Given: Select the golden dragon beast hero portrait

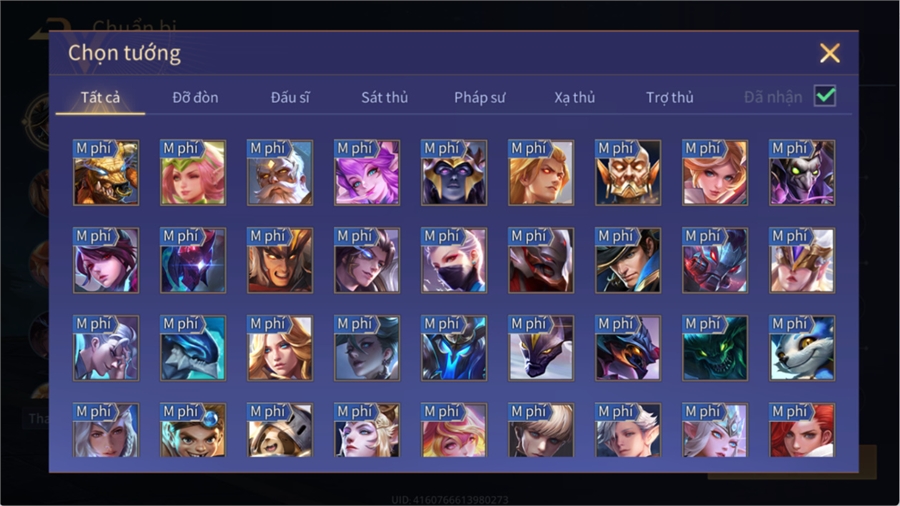Looking at the screenshot, I should pos(106,173).
